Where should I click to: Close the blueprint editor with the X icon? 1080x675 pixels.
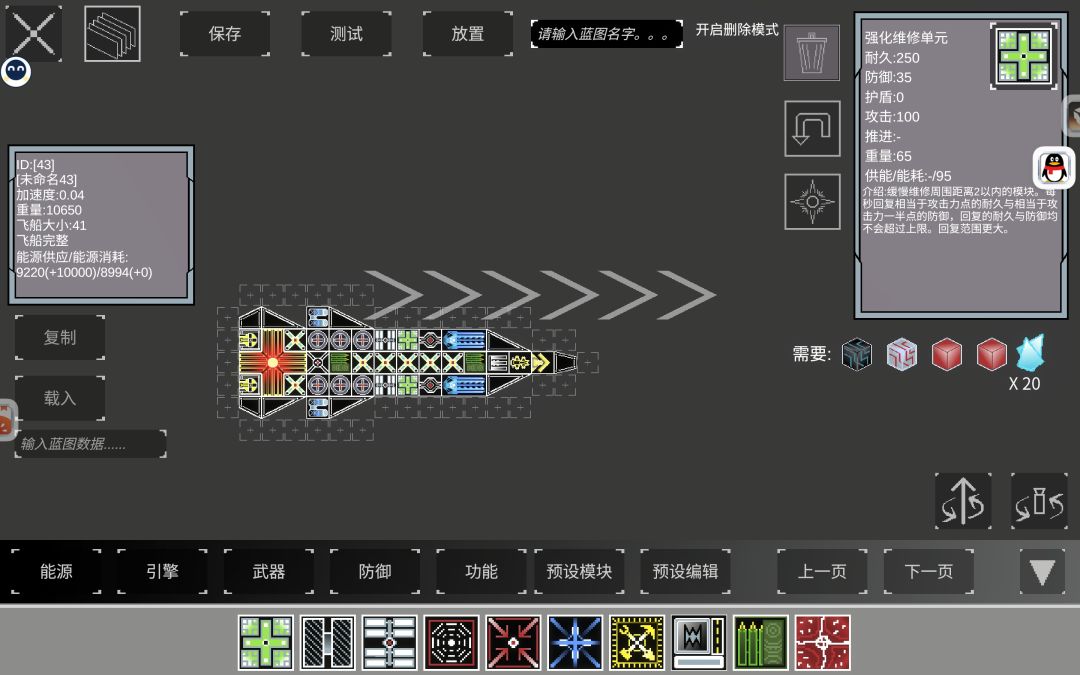pyautogui.click(x=33, y=33)
